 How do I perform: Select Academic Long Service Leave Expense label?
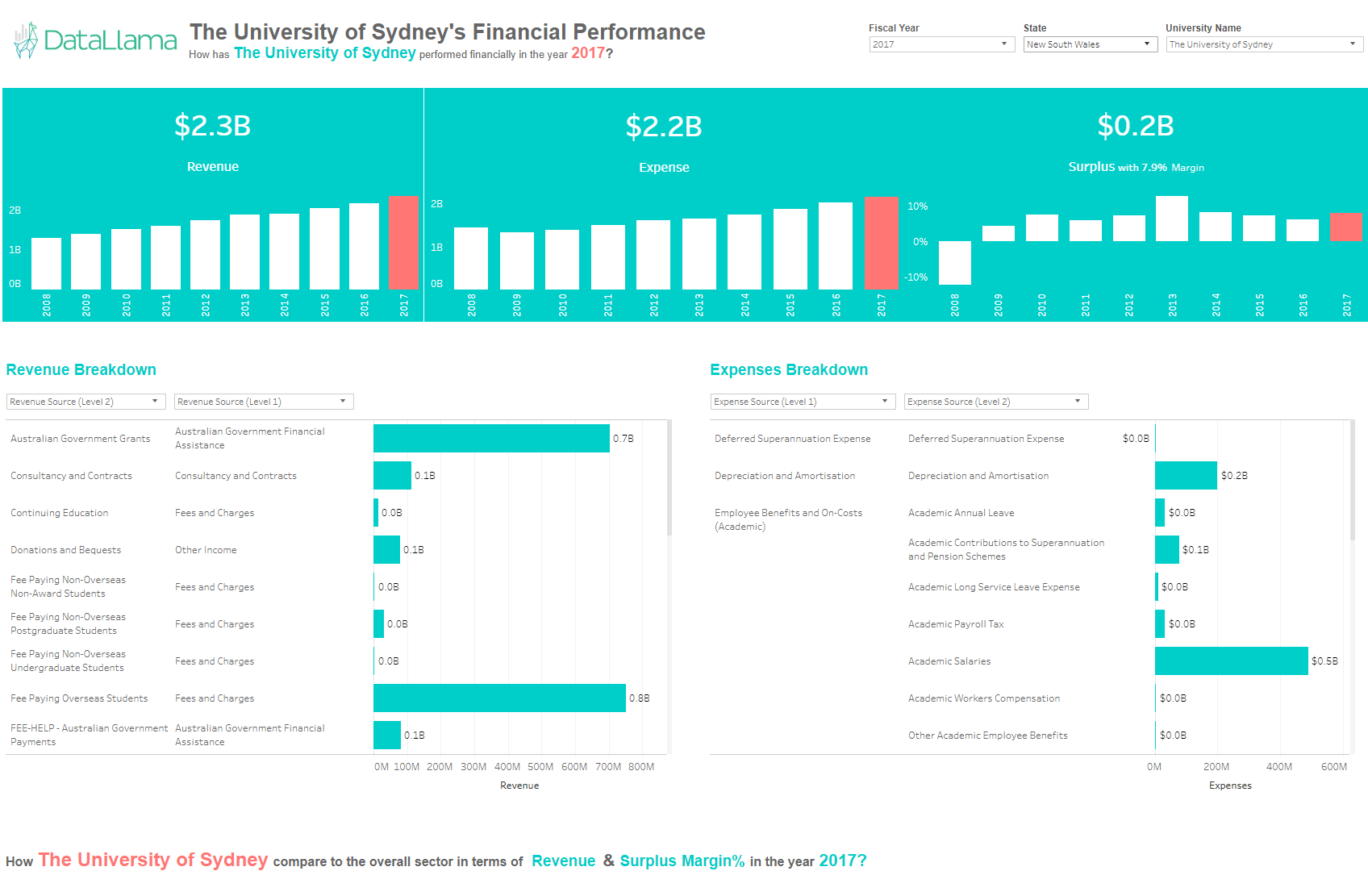[994, 587]
